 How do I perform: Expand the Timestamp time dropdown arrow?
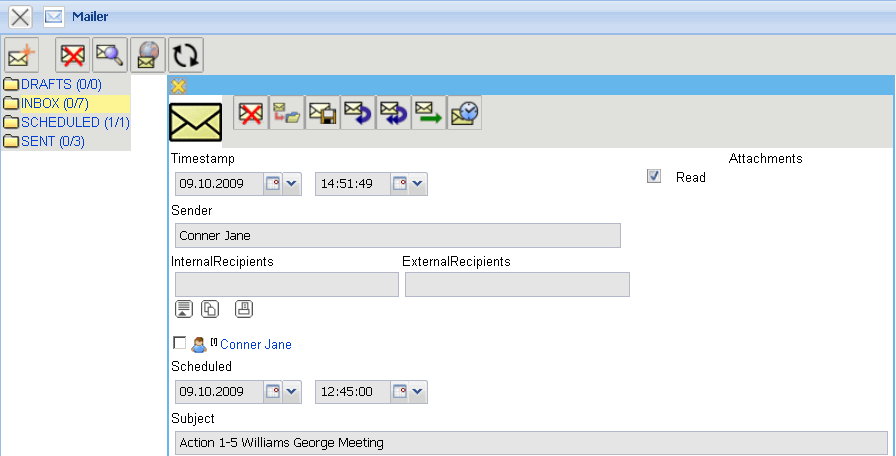pos(417,184)
